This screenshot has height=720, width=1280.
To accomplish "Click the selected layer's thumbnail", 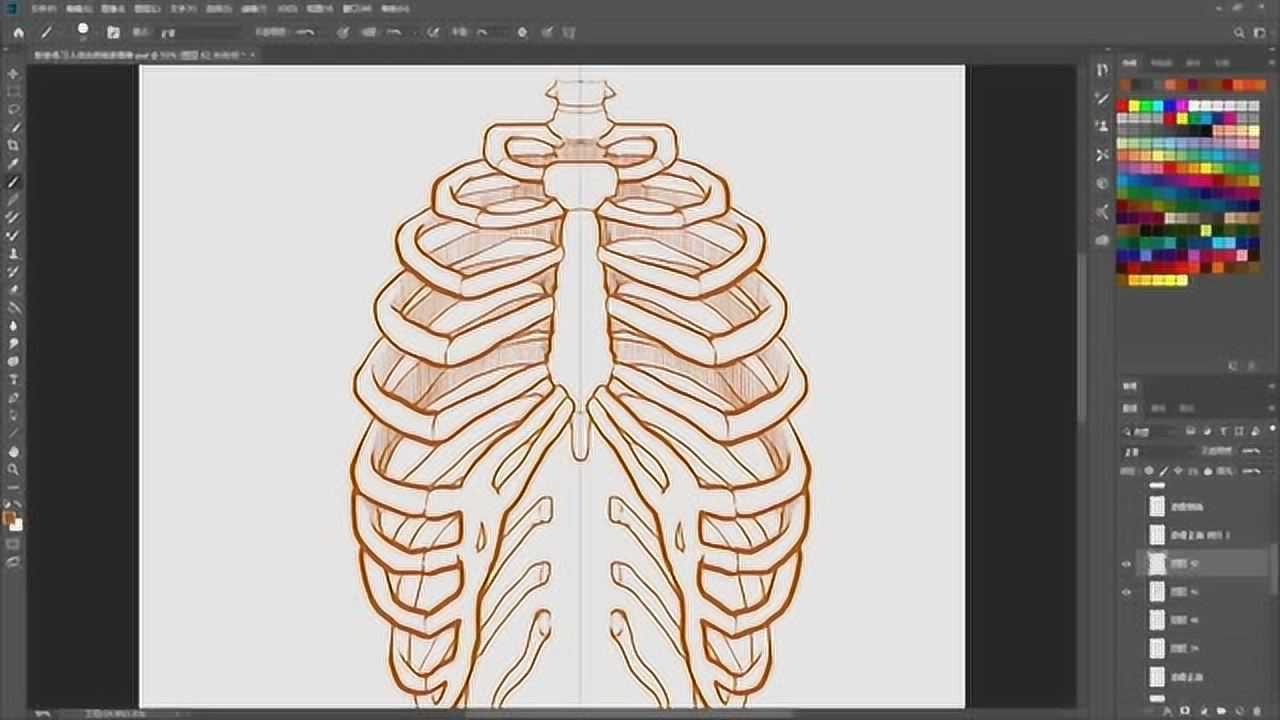I will click(x=1157, y=564).
